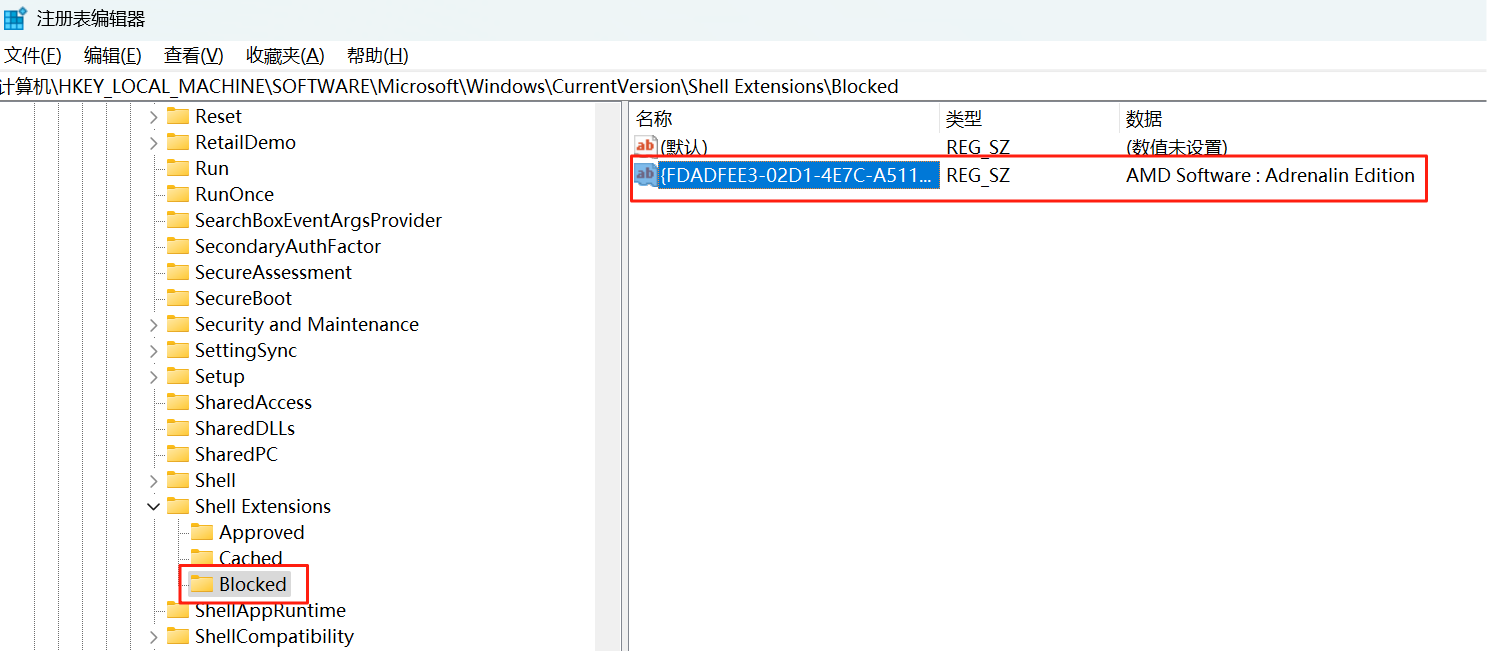Click the Approved folder icon
Viewport: 1487px width, 651px height.
(x=202, y=532)
